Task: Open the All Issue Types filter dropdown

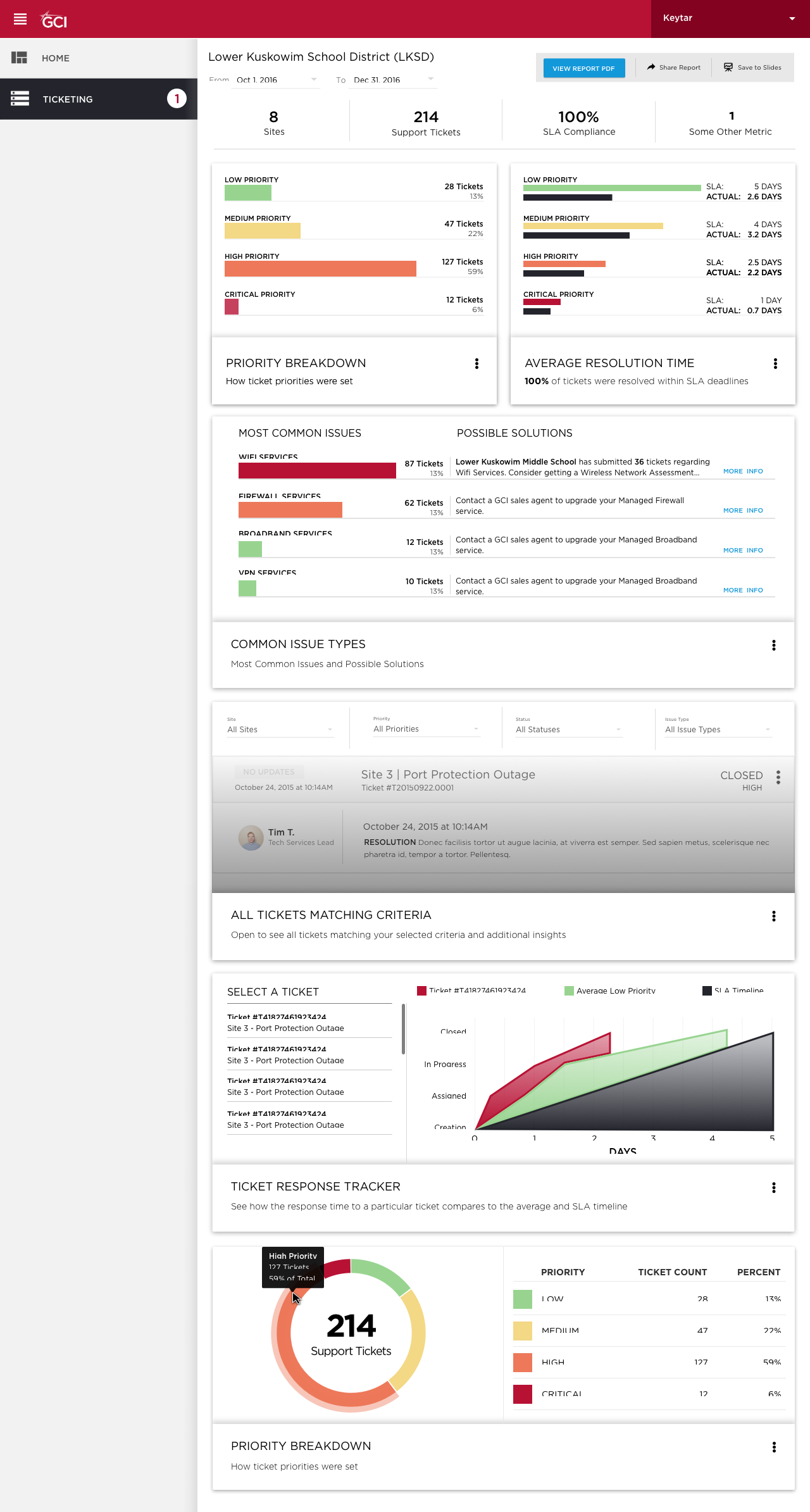Action: (x=718, y=729)
